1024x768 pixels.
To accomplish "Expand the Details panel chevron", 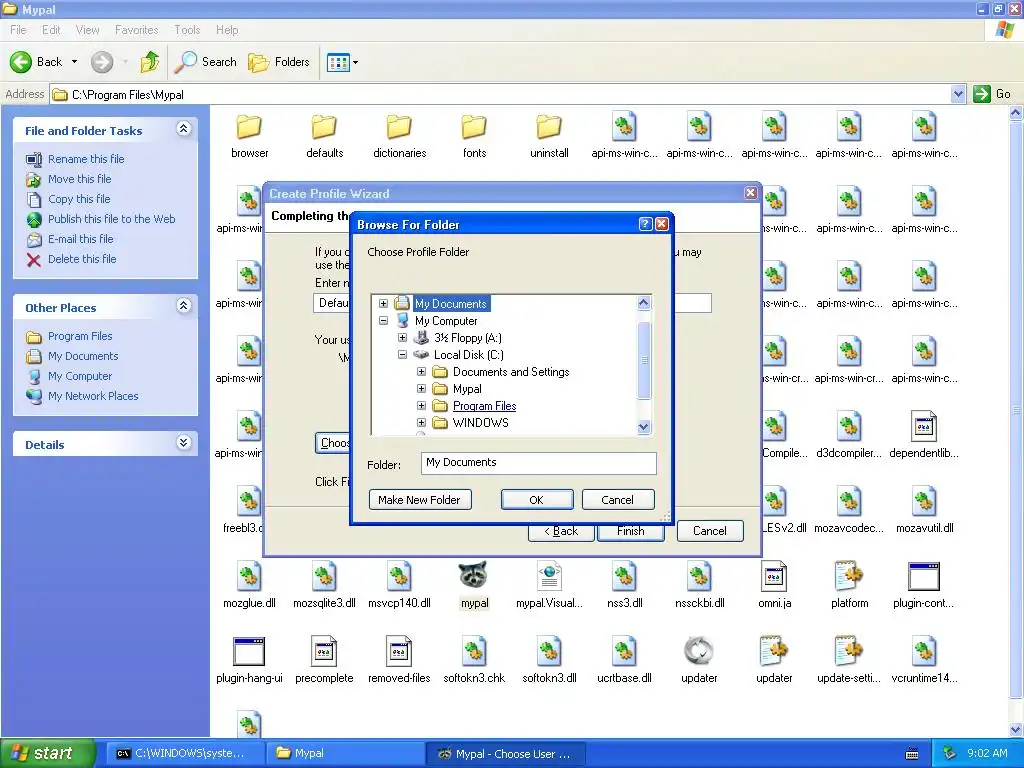I will [184, 443].
